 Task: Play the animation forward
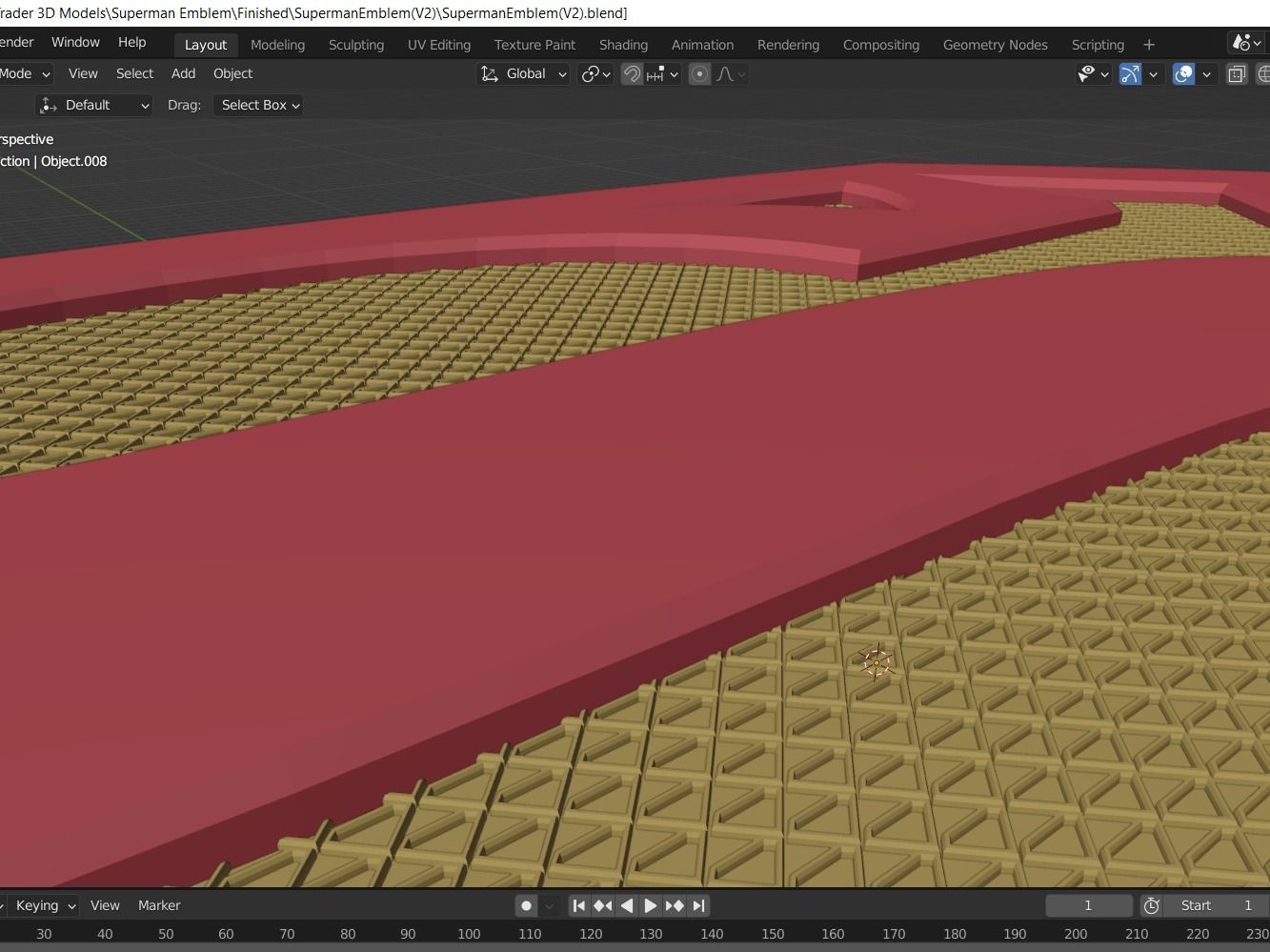(x=650, y=905)
